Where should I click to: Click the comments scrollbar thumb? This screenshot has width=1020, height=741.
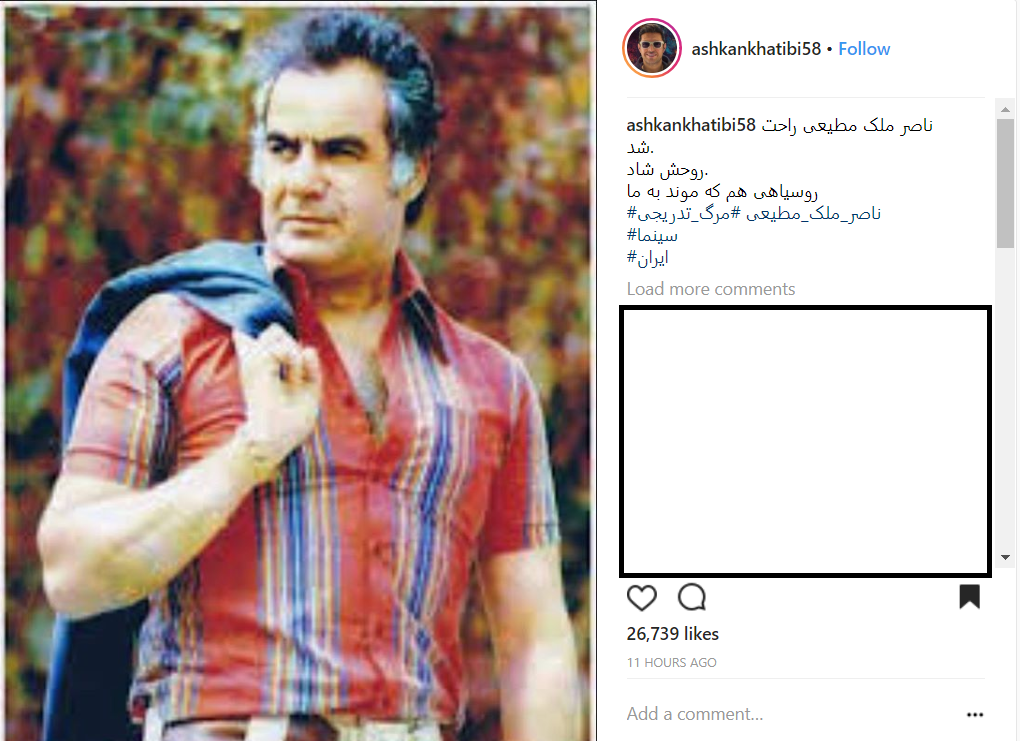(x=1005, y=183)
